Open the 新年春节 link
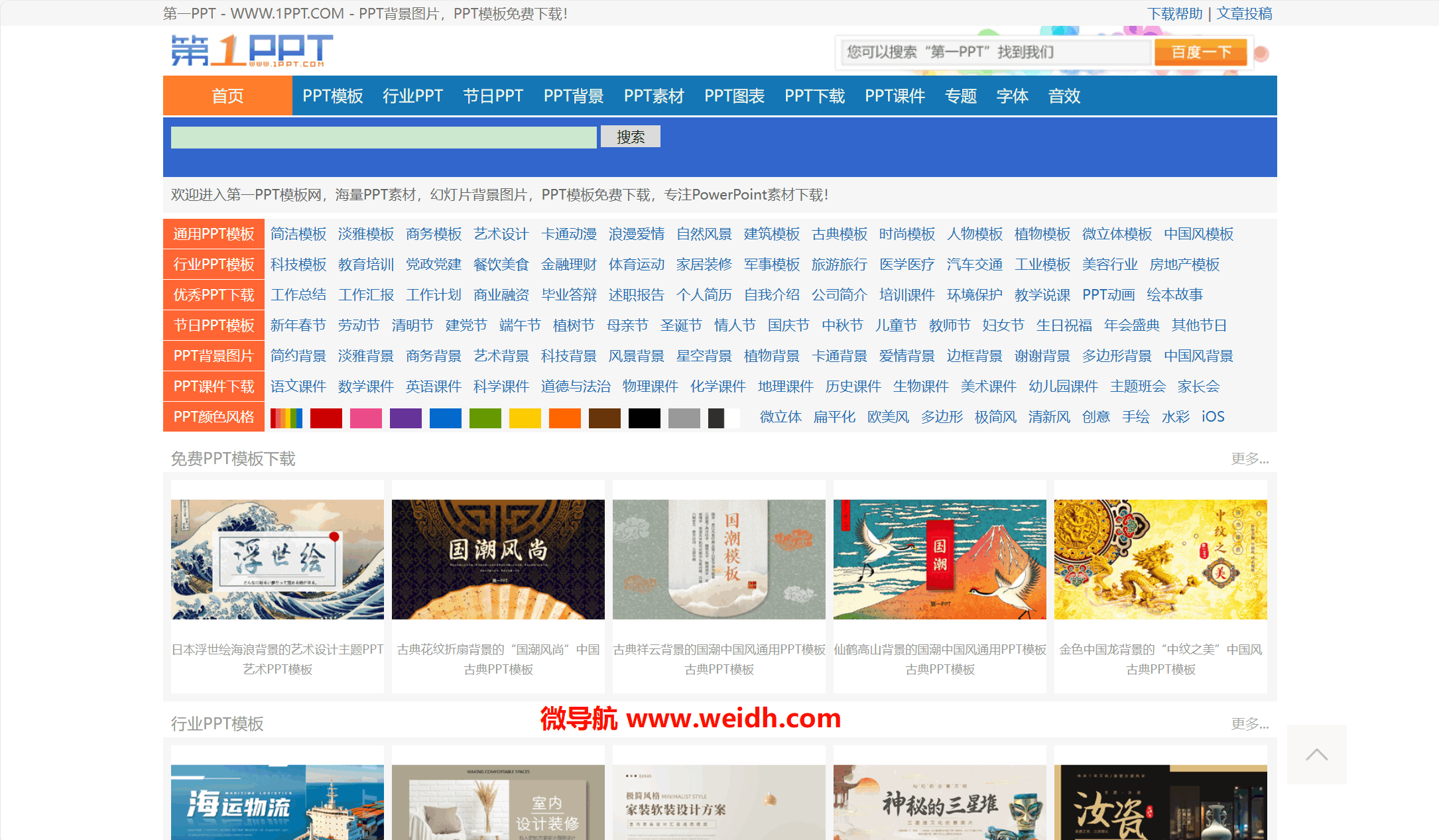The width and height of the screenshot is (1439, 840). tap(298, 326)
